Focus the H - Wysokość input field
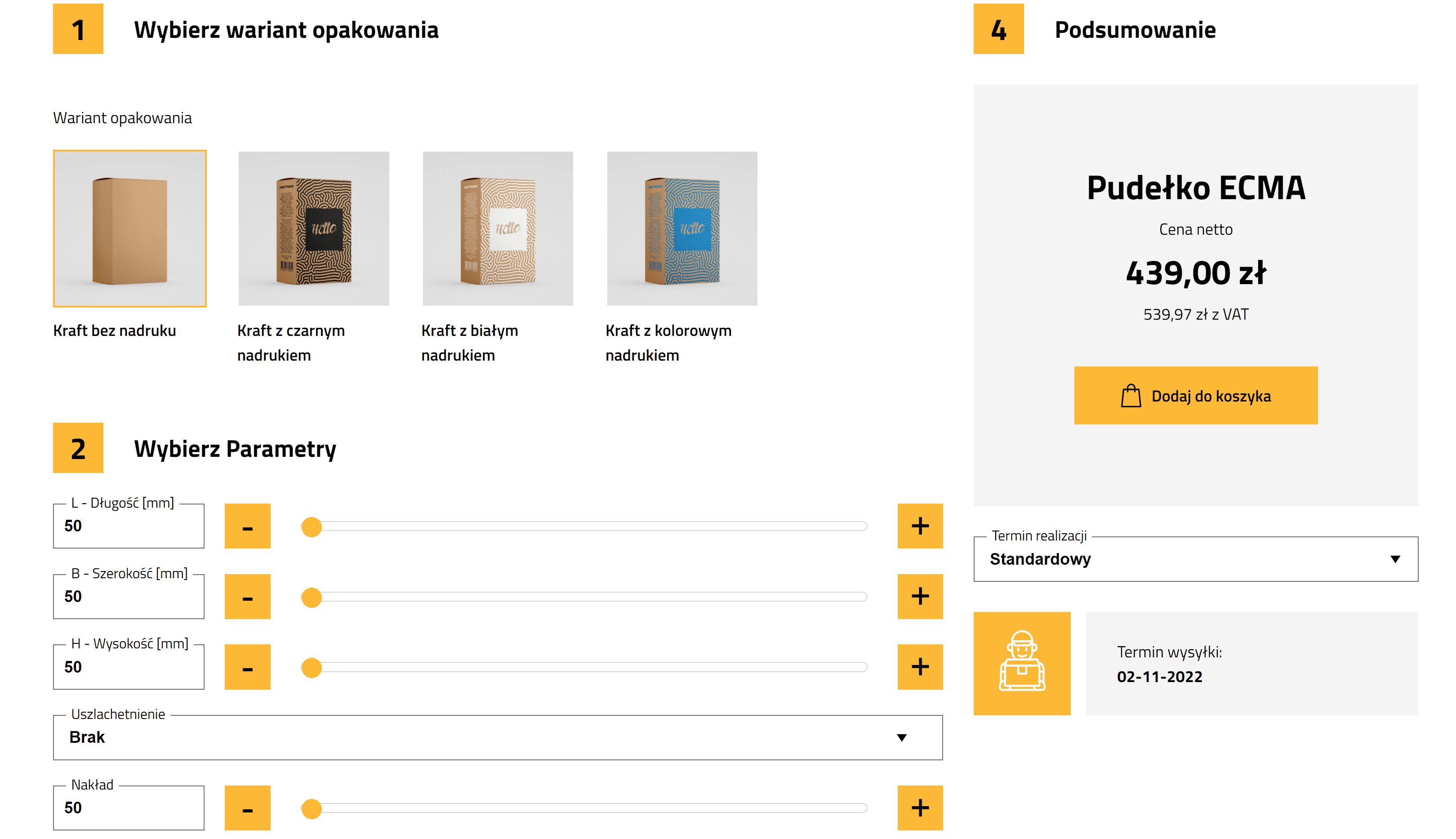The height and width of the screenshot is (839, 1456). (x=129, y=667)
